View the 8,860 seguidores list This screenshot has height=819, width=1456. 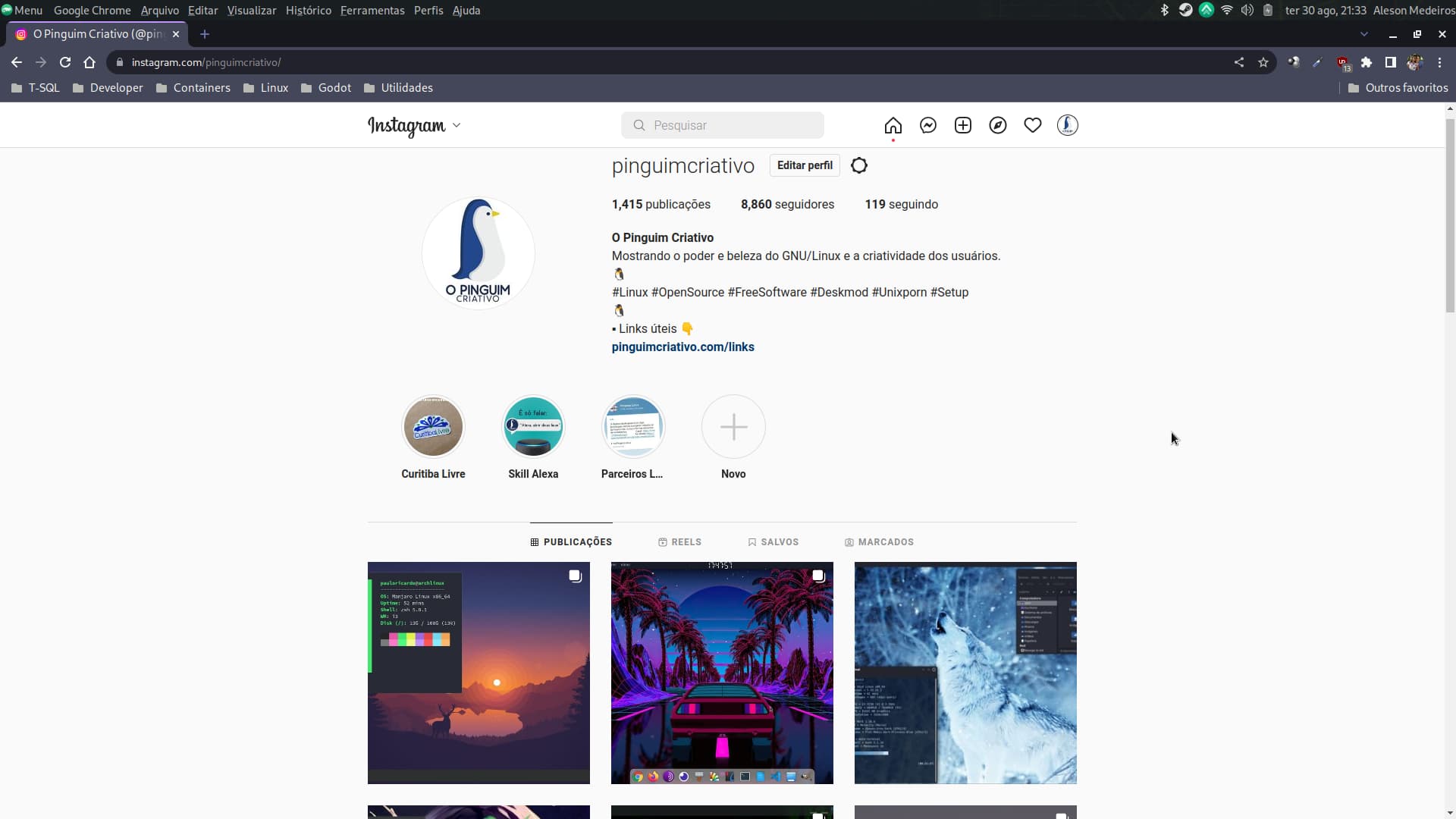pyautogui.click(x=787, y=204)
